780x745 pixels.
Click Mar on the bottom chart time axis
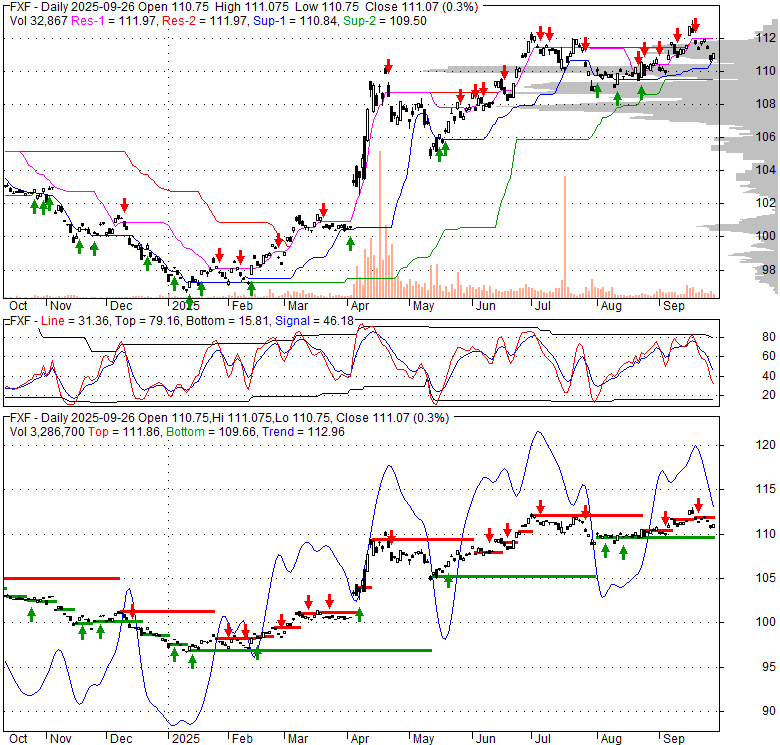[x=298, y=739]
